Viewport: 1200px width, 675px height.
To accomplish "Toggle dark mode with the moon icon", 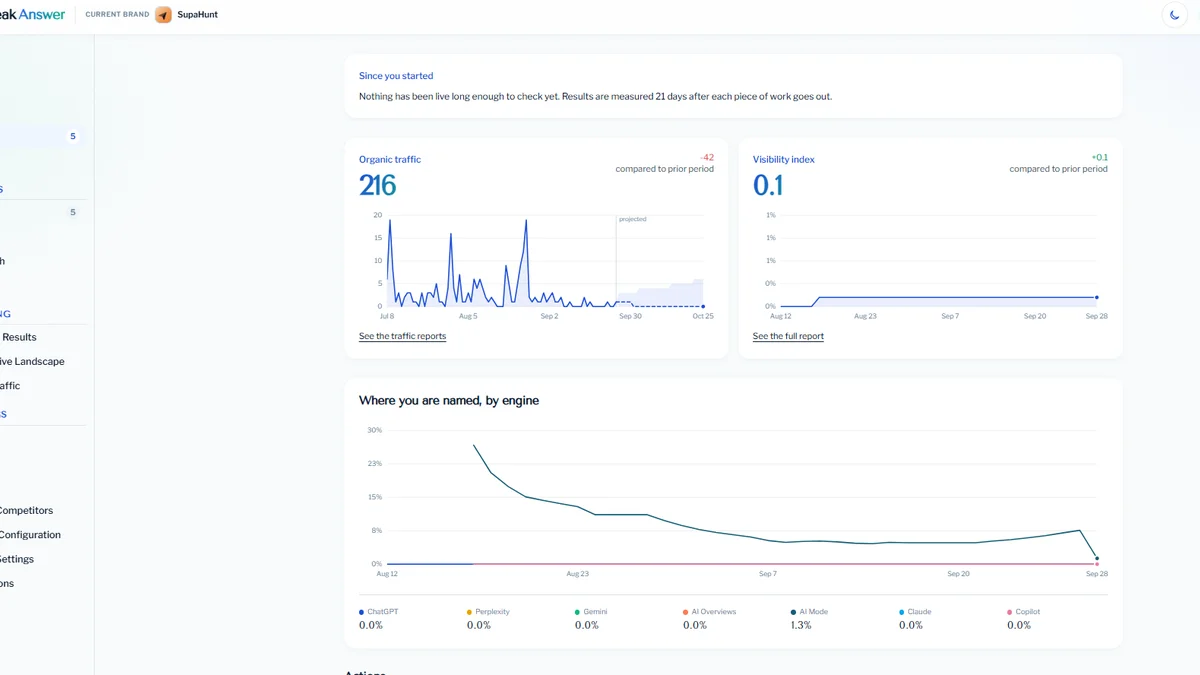I will [x=1175, y=15].
